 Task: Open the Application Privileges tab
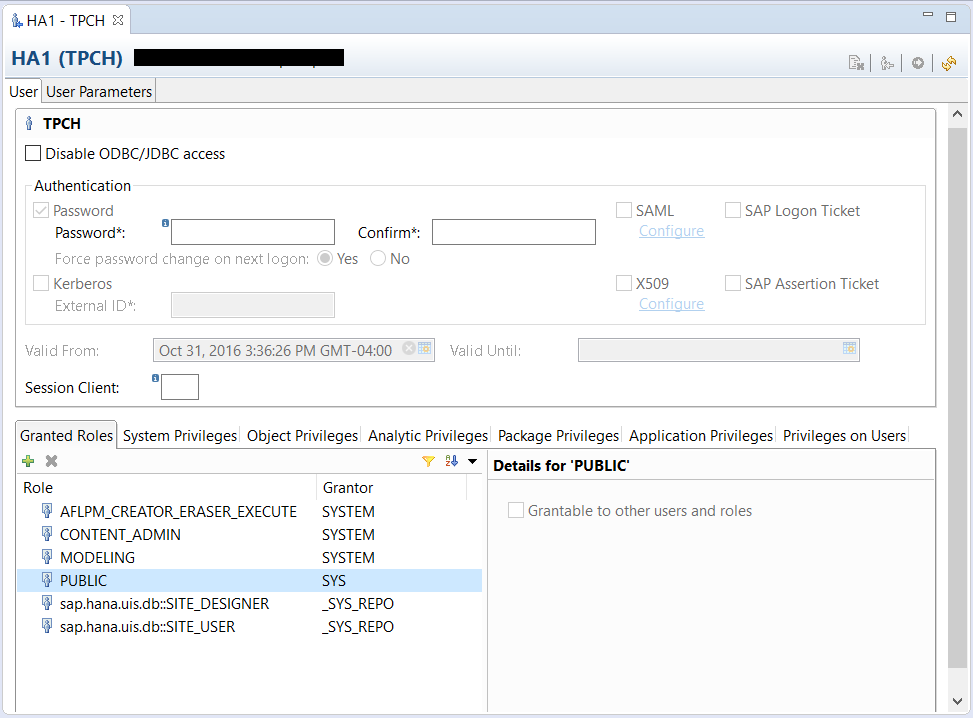pos(701,436)
